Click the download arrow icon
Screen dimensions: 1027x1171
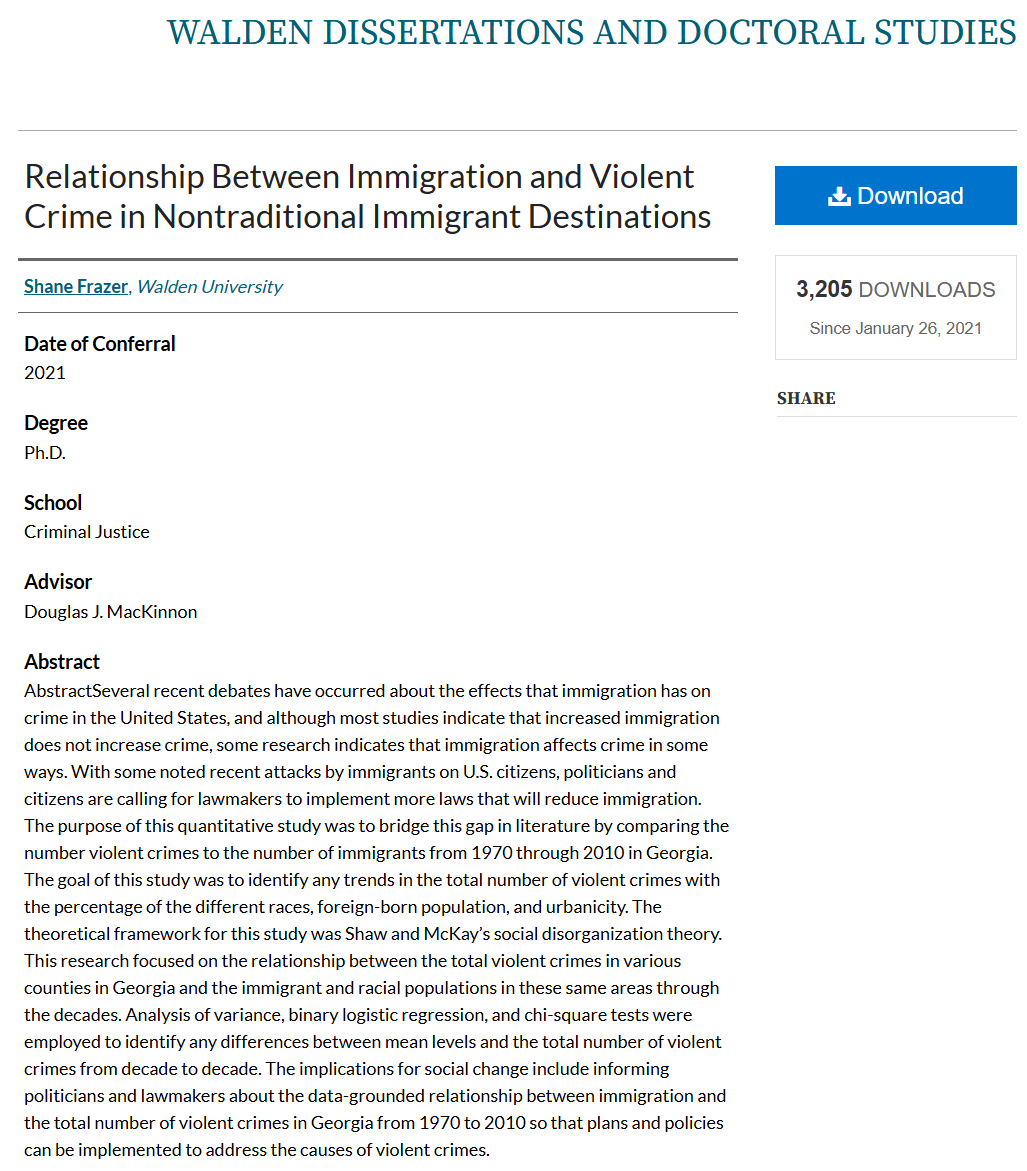(x=839, y=196)
